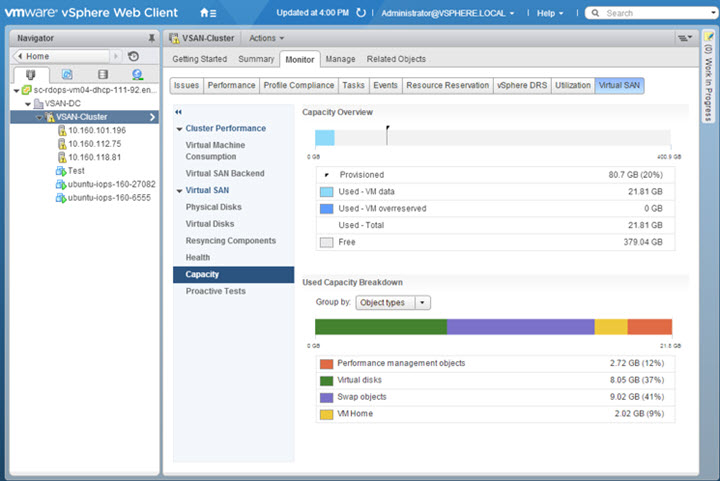Viewport: 720px width, 481px height.
Task: Open the vSphere home menu icon
Action: tap(208, 13)
